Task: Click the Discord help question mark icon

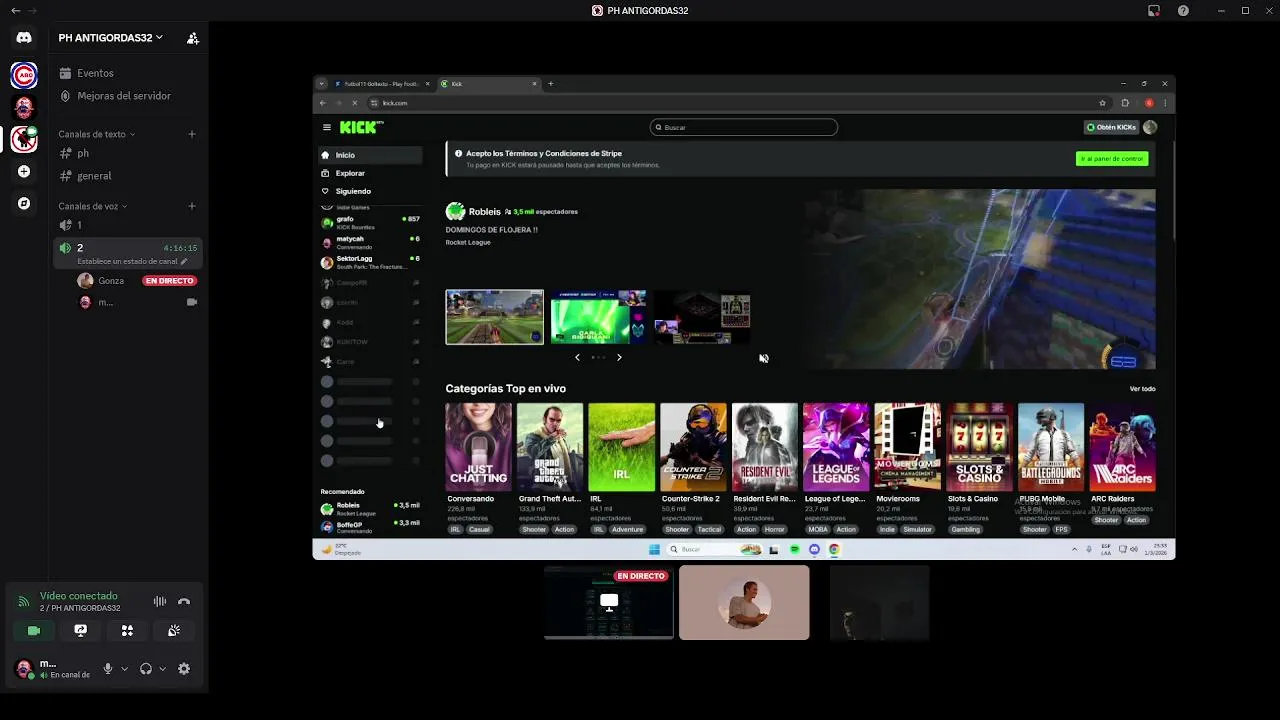Action: tap(1184, 10)
